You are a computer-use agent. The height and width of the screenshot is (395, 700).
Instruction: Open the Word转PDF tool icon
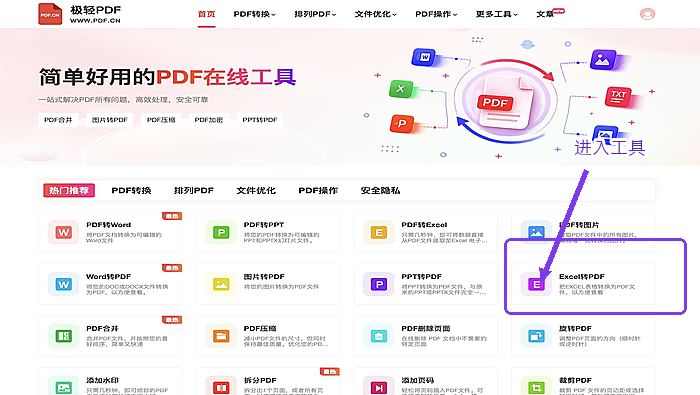point(63,284)
